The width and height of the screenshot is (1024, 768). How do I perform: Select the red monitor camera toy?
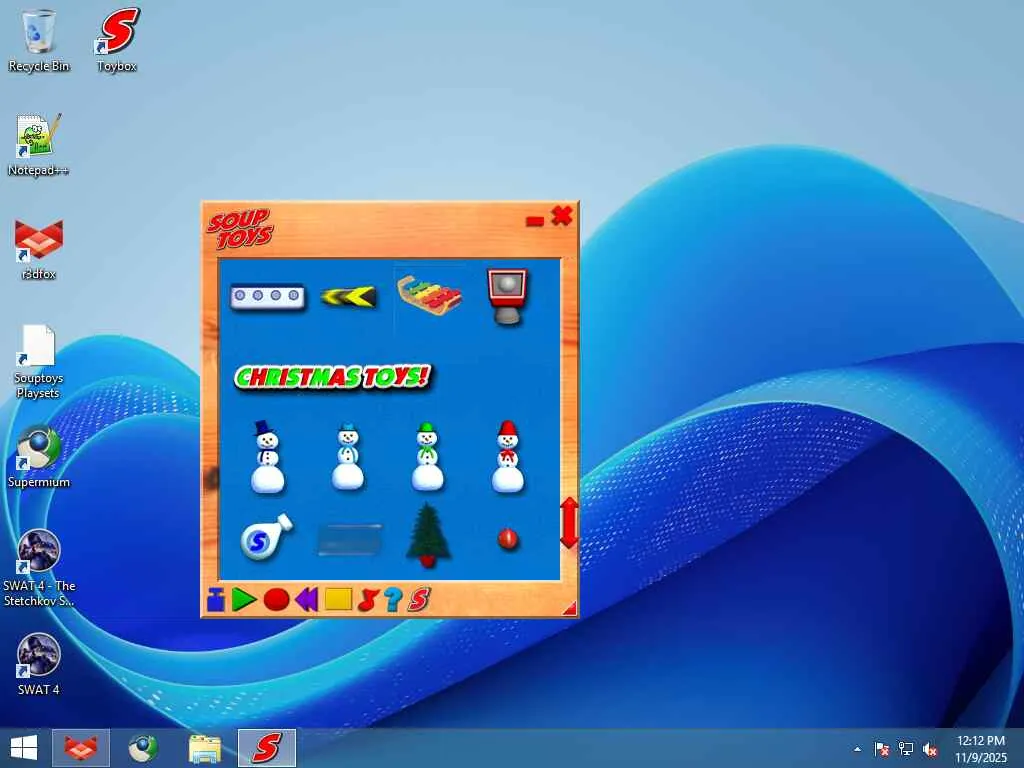click(507, 296)
